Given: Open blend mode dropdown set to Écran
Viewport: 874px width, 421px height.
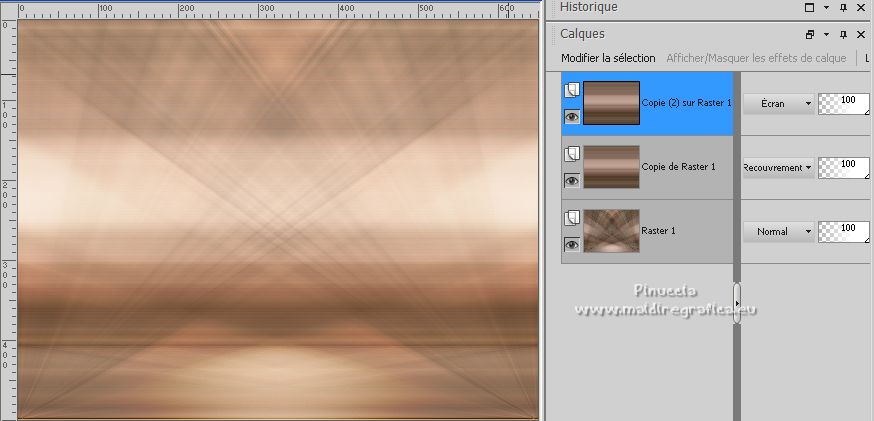Looking at the screenshot, I should [x=779, y=104].
